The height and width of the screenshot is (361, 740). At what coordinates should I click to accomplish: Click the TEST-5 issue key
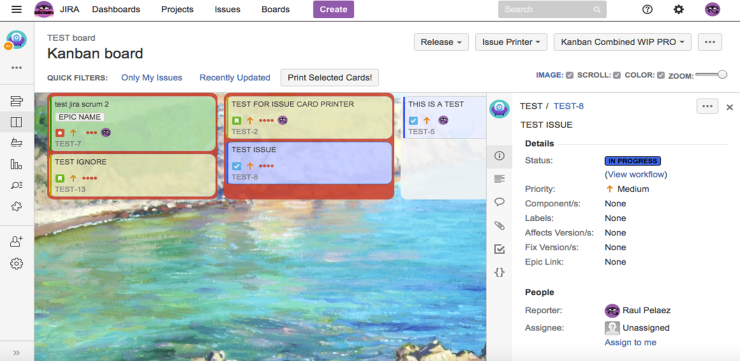[421, 132]
